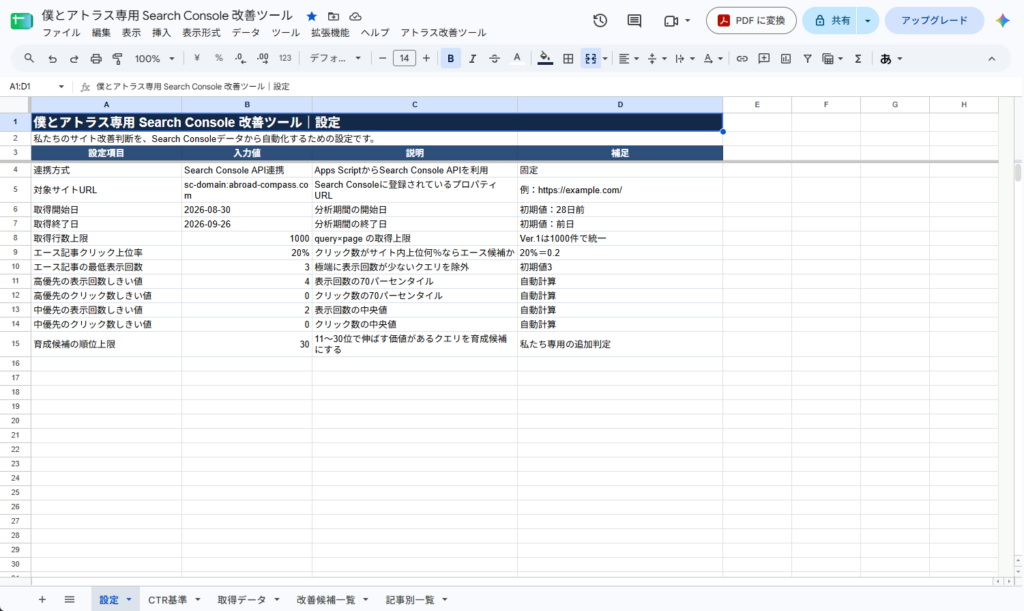The height and width of the screenshot is (611, 1024).
Task: Move the document with the folder icon
Action: click(x=333, y=16)
